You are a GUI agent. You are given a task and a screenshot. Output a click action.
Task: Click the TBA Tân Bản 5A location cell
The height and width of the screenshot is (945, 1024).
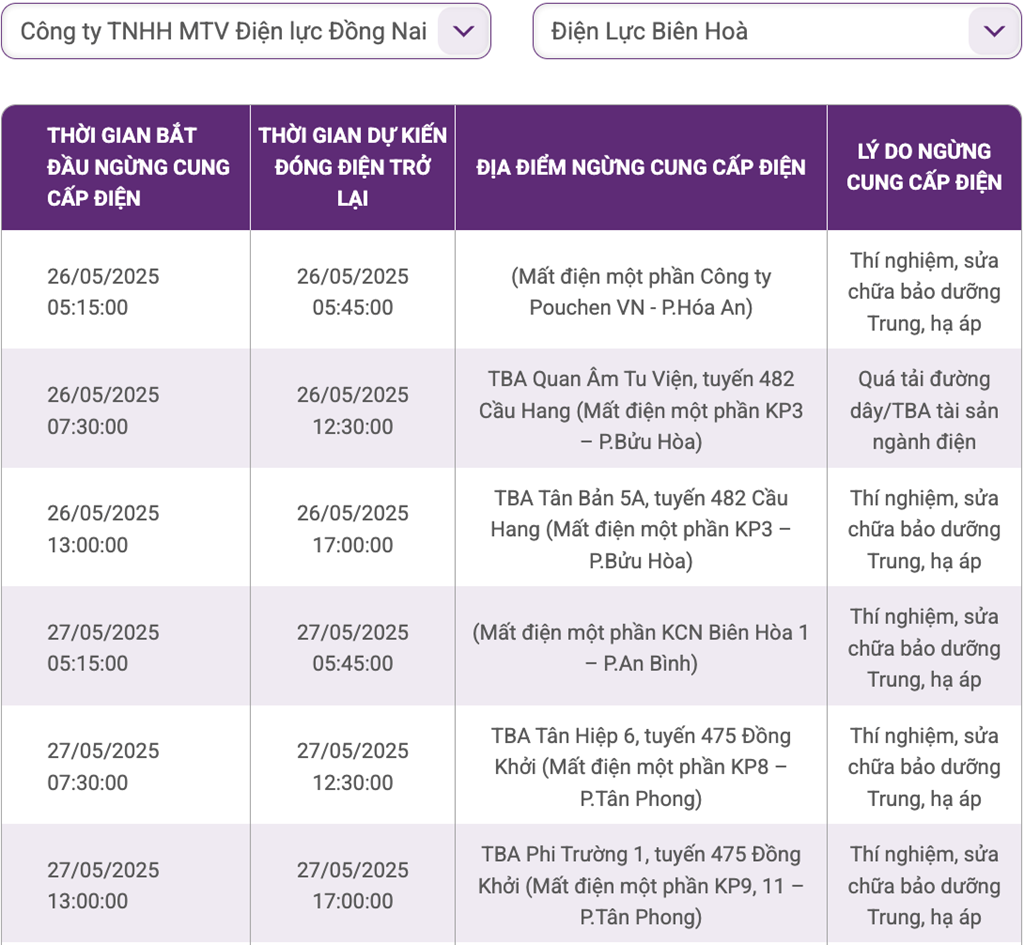[641, 529]
